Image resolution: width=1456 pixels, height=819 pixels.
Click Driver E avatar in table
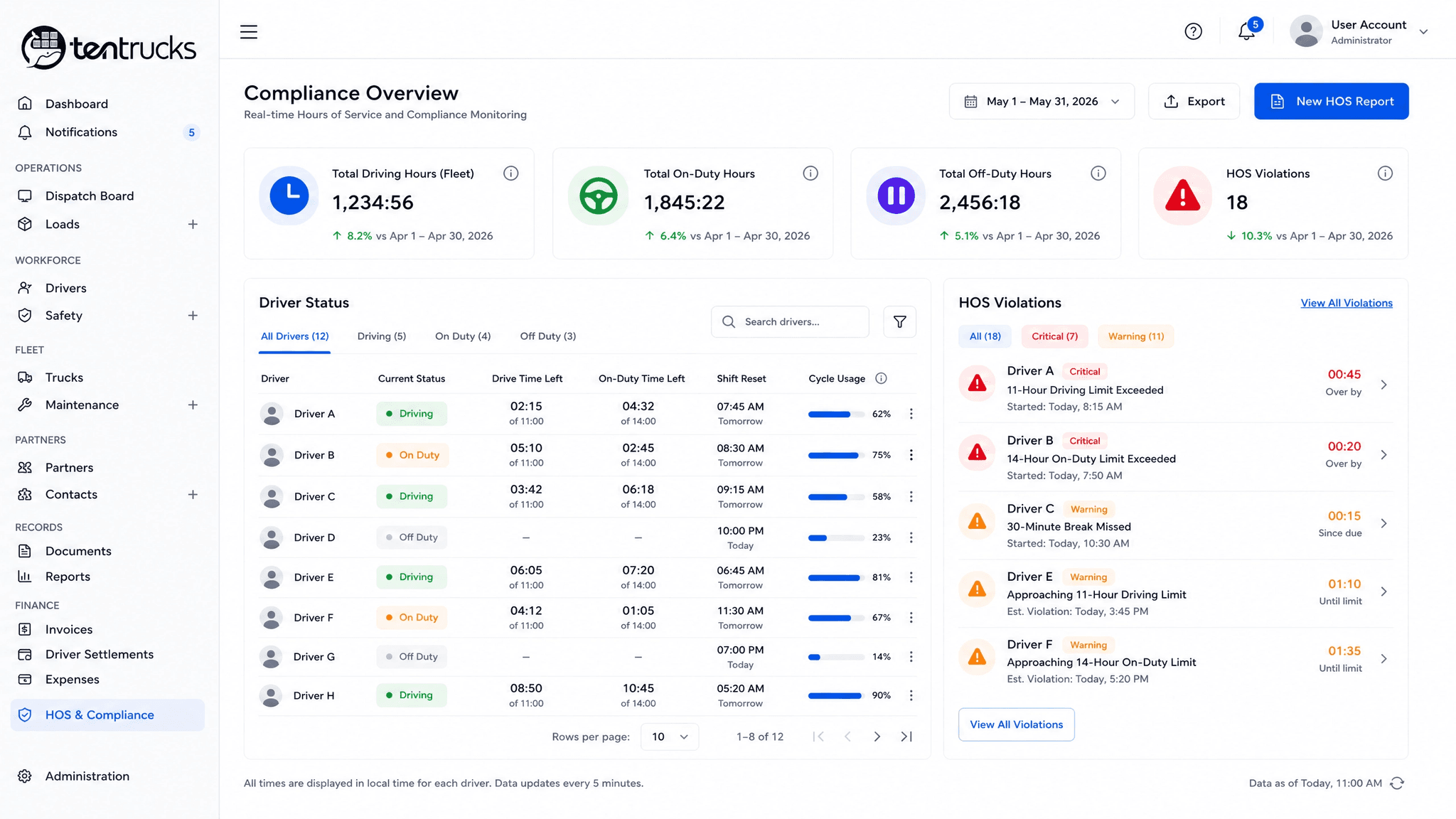click(x=272, y=577)
